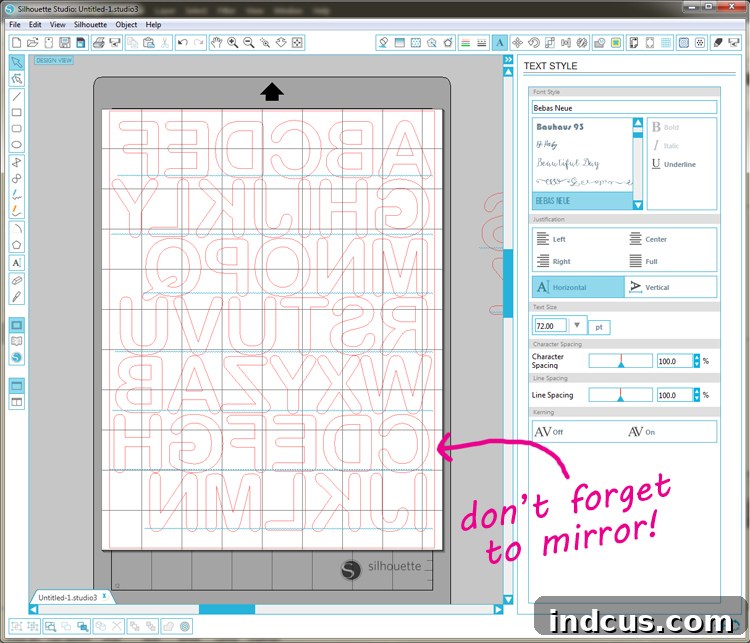Image resolution: width=750 pixels, height=643 pixels.
Task: Turn kerning Off
Action: tap(549, 432)
